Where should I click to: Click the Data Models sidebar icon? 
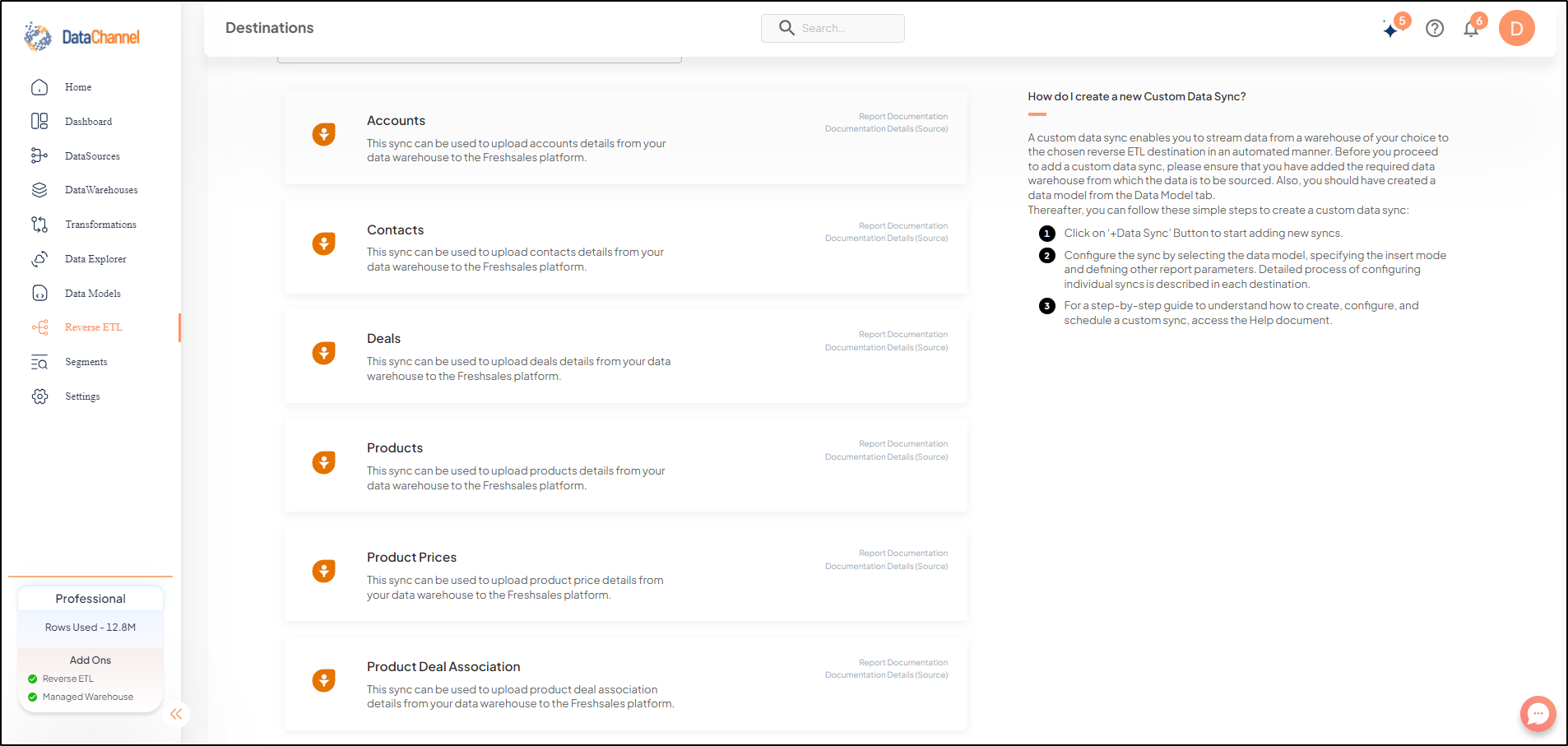coord(39,294)
